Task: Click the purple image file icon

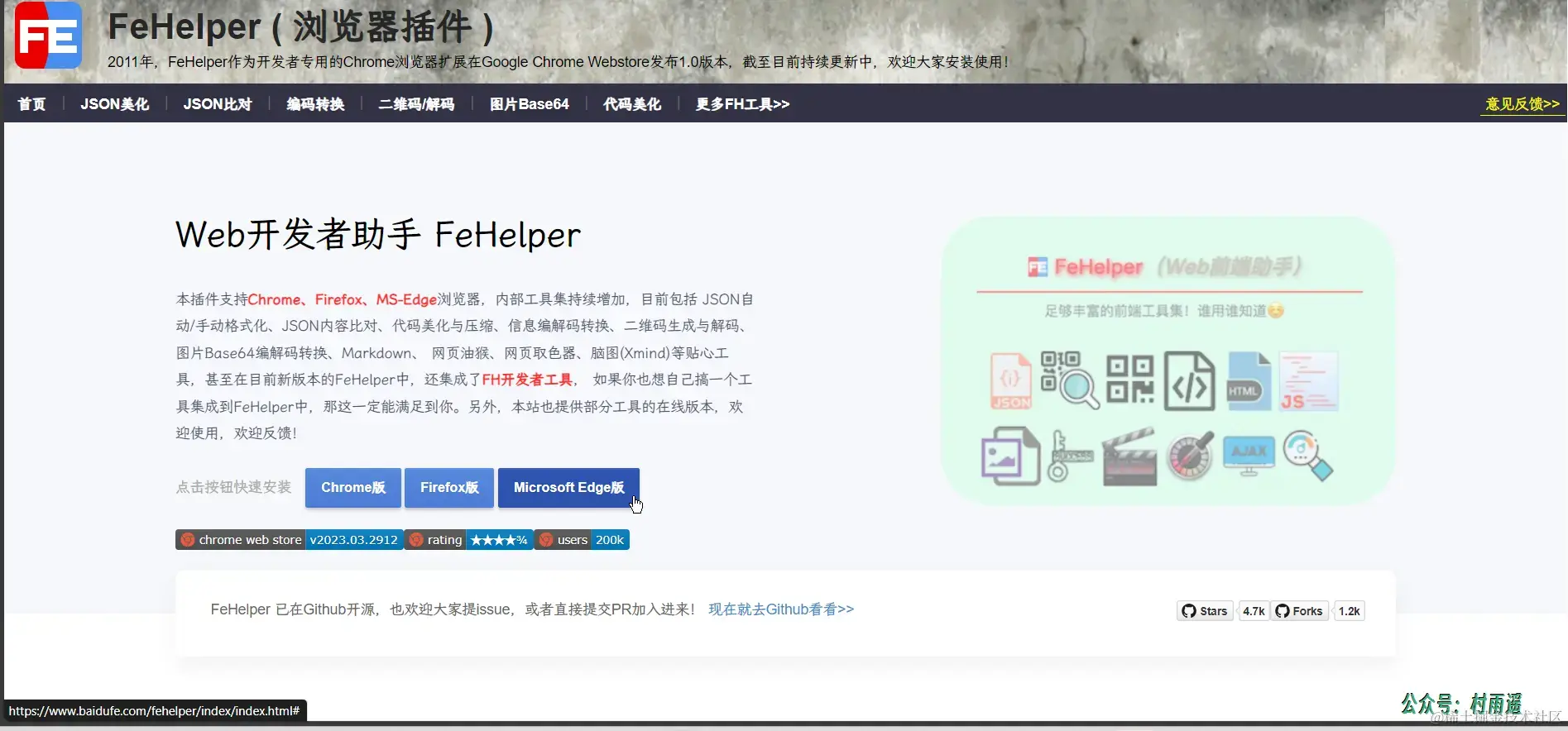Action: pos(1010,456)
